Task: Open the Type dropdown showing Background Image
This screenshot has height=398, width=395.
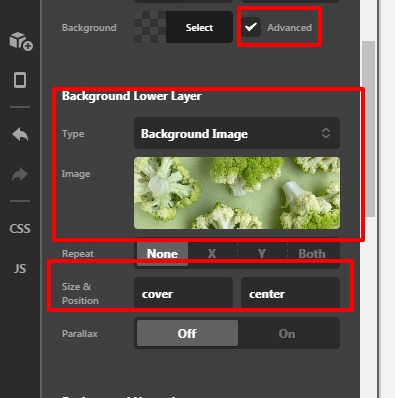Action: (x=237, y=133)
